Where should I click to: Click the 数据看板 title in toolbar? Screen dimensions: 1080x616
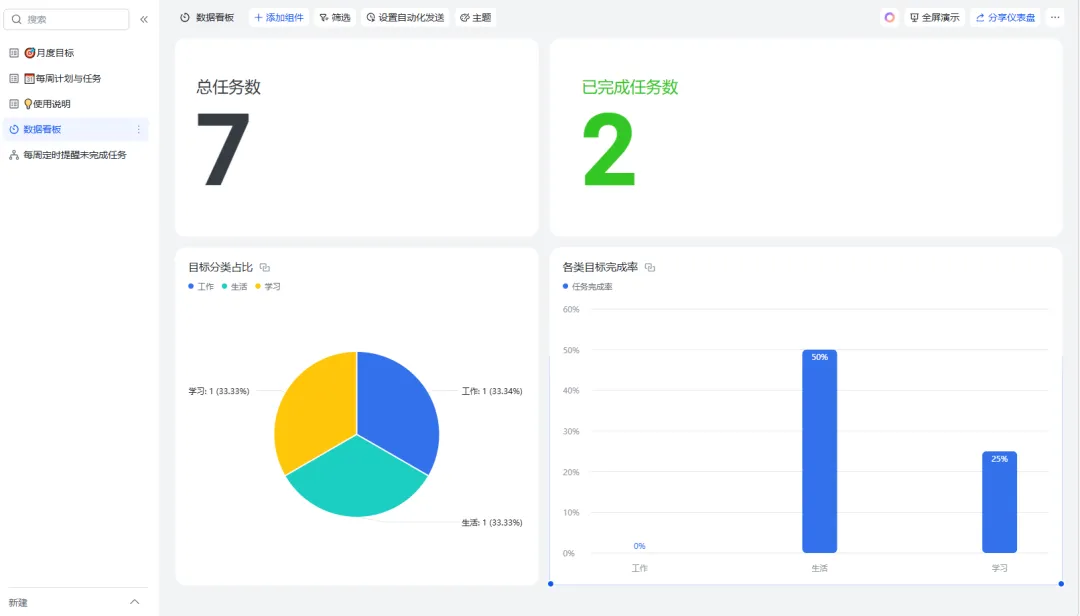tap(215, 18)
